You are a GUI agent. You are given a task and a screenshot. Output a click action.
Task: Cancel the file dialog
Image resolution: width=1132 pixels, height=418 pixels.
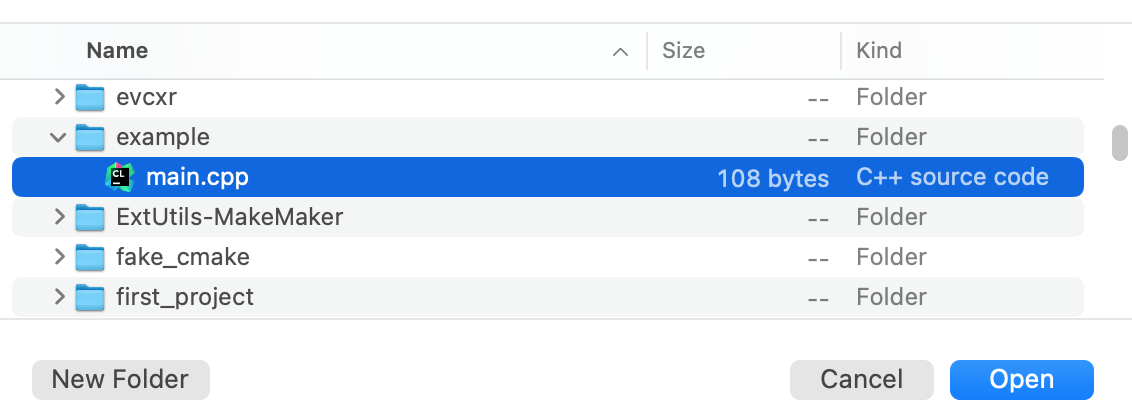tap(861, 380)
